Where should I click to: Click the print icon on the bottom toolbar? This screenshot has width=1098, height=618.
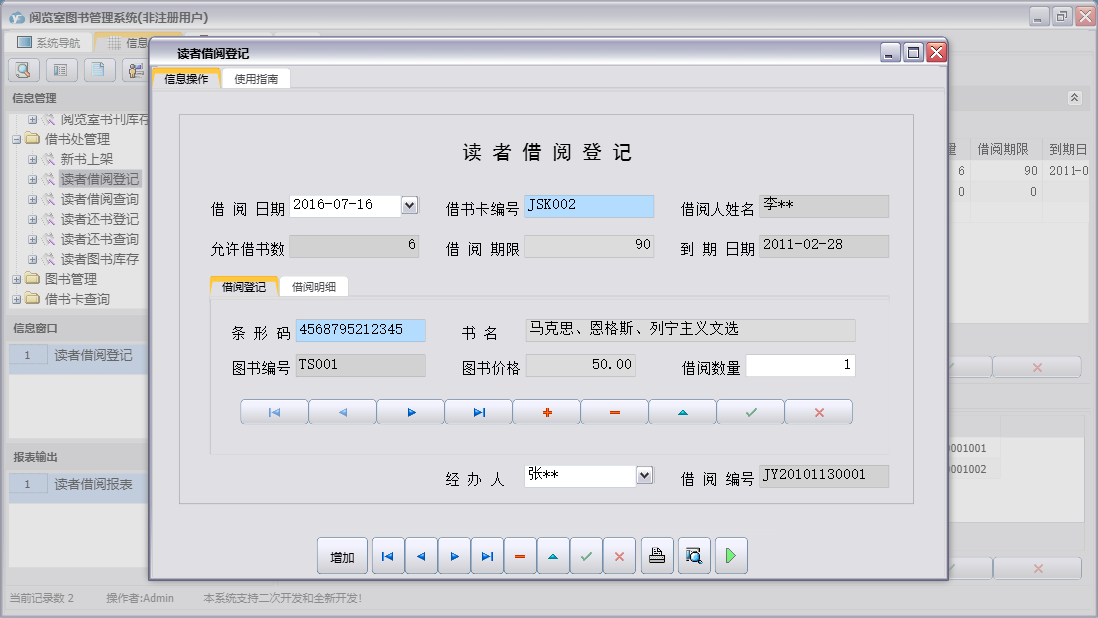pyautogui.click(x=656, y=555)
